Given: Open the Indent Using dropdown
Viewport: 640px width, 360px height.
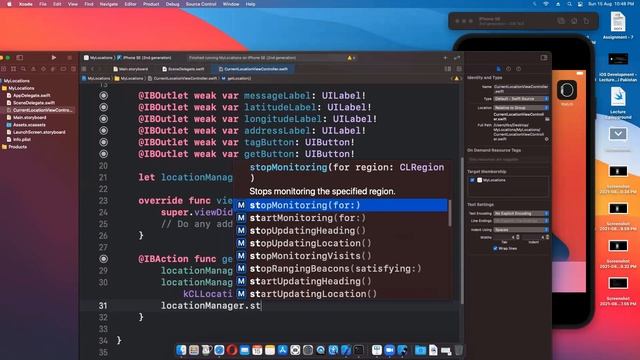Looking at the screenshot, I should pos(521,230).
